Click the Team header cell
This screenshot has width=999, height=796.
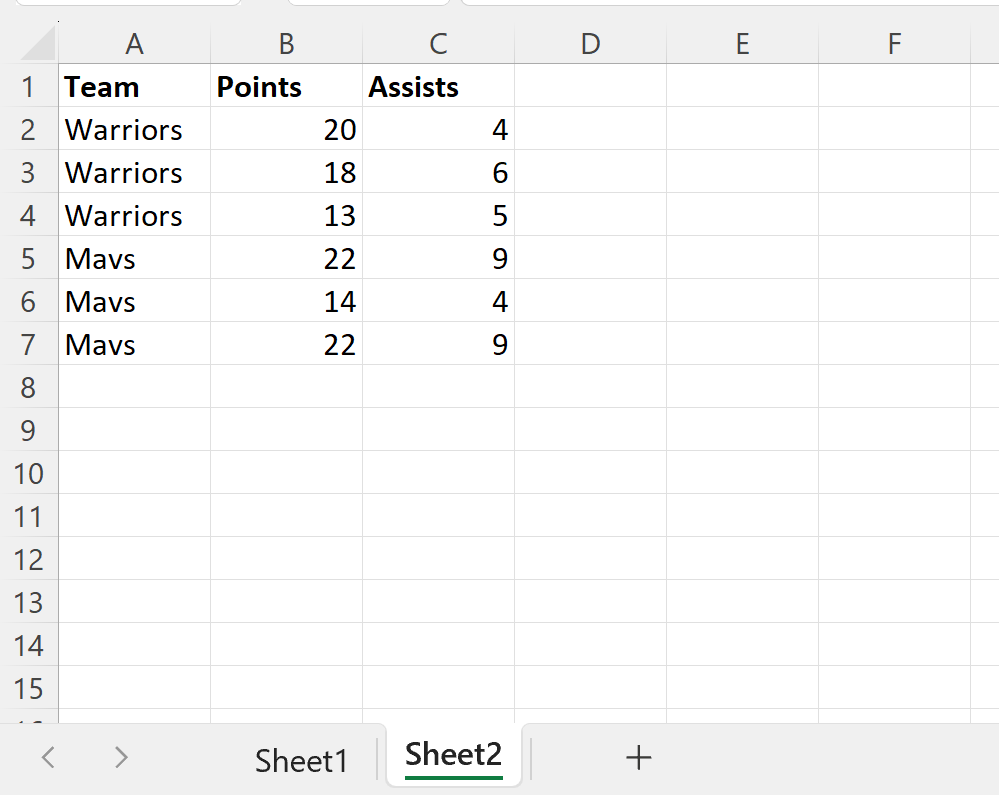click(x=134, y=86)
